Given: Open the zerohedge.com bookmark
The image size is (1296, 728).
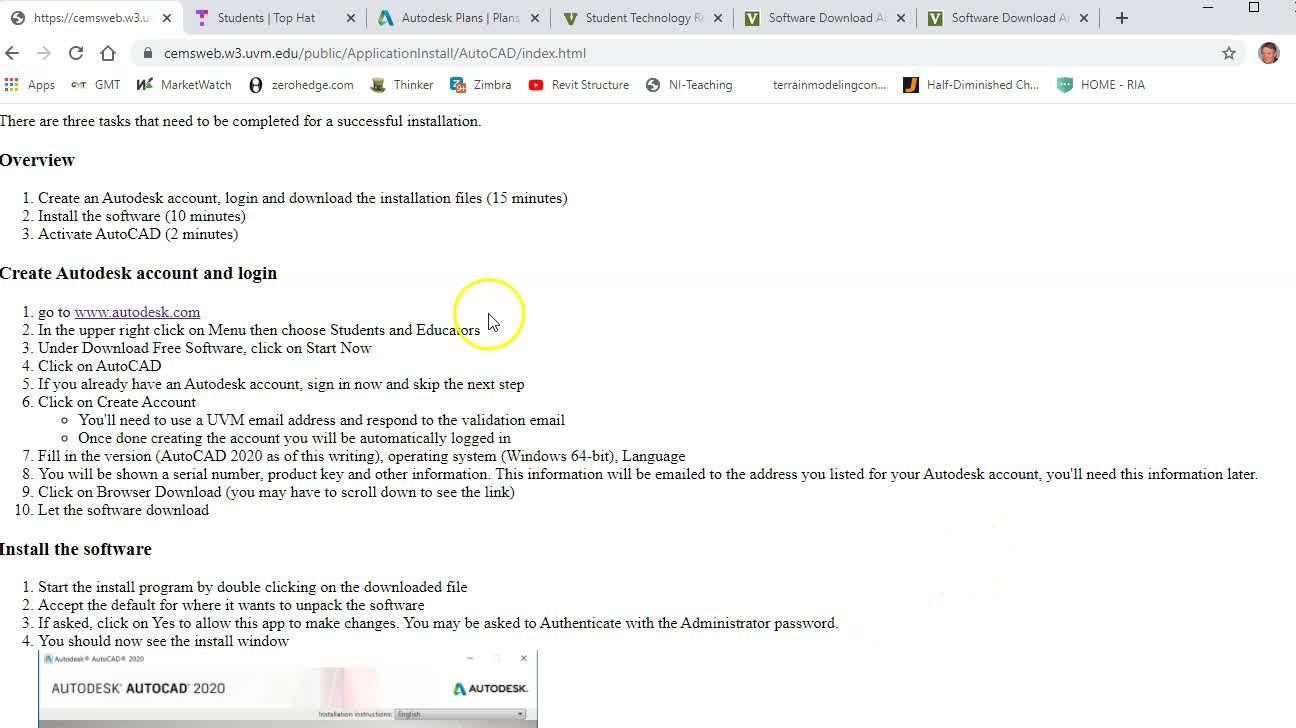Looking at the screenshot, I should point(301,85).
